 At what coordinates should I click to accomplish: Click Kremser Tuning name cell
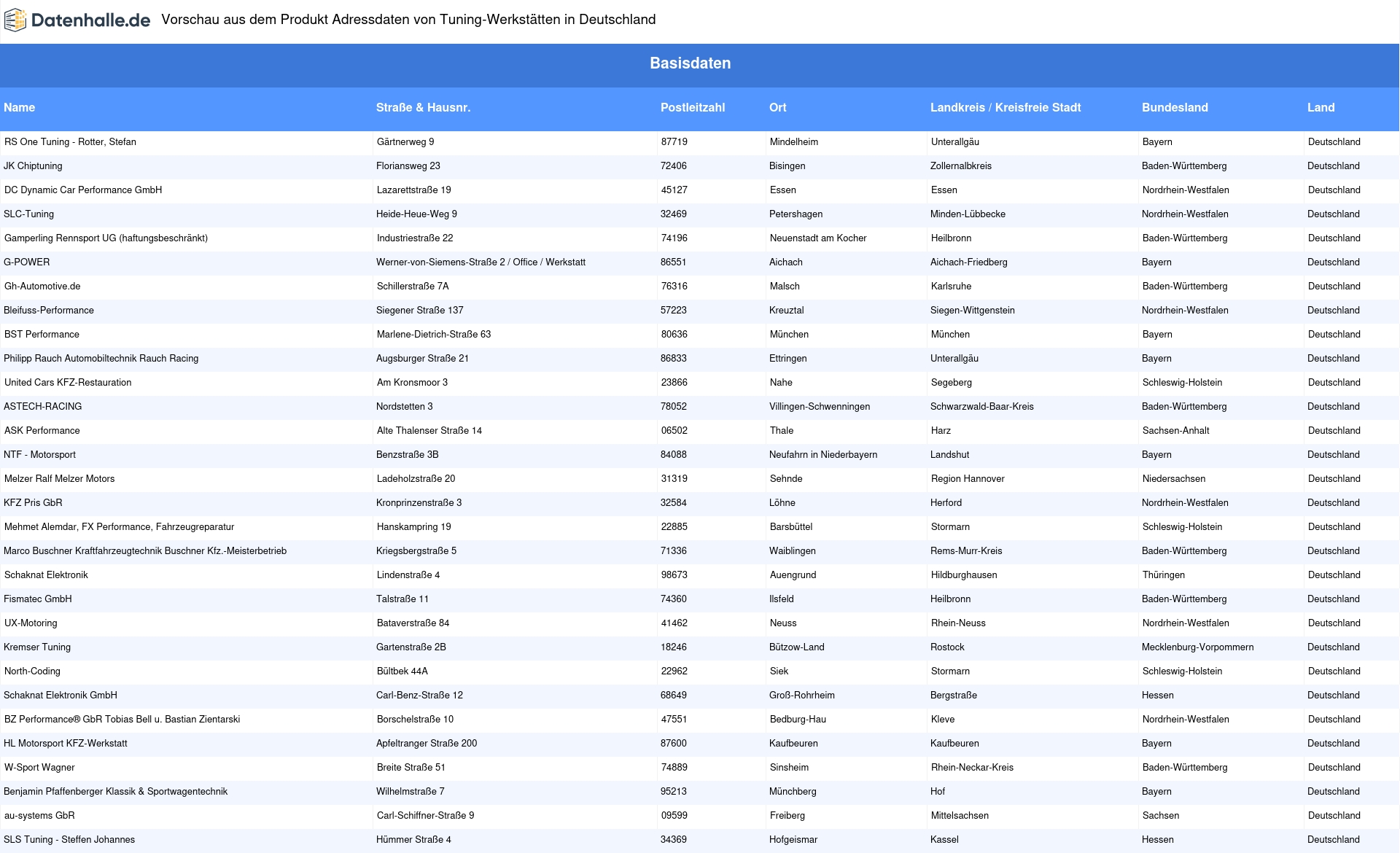coord(37,647)
